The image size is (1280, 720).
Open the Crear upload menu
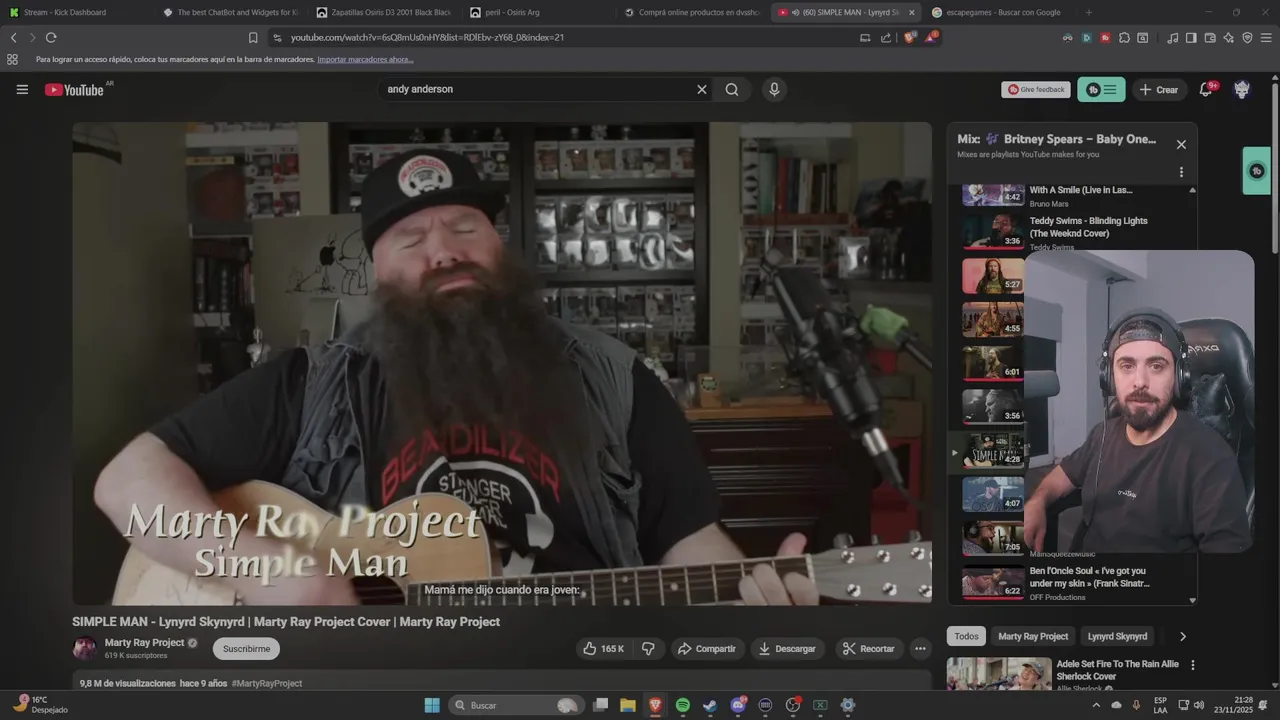pyautogui.click(x=1159, y=89)
